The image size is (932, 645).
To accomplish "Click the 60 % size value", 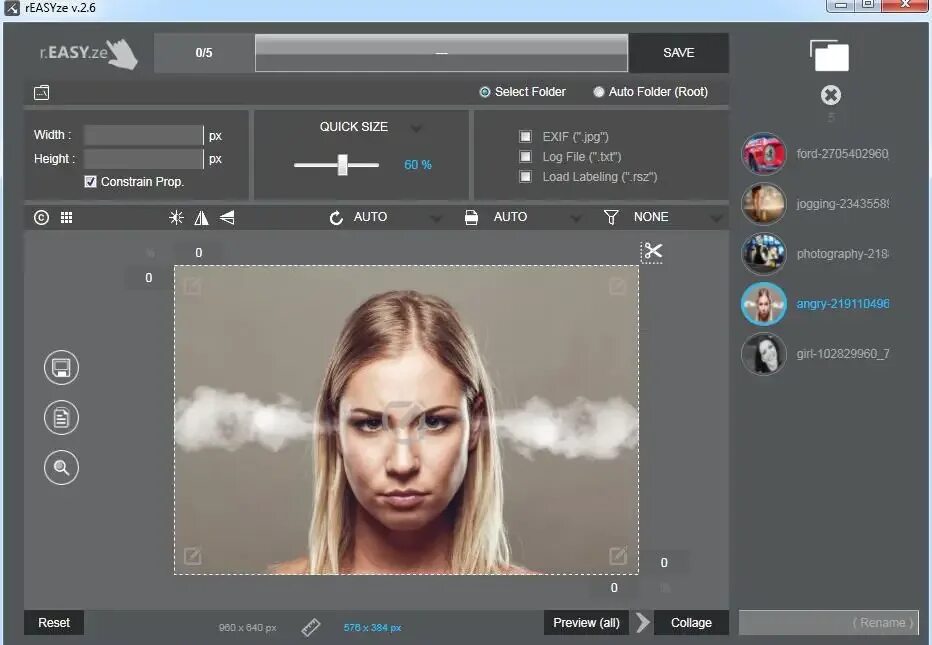I will click(418, 165).
